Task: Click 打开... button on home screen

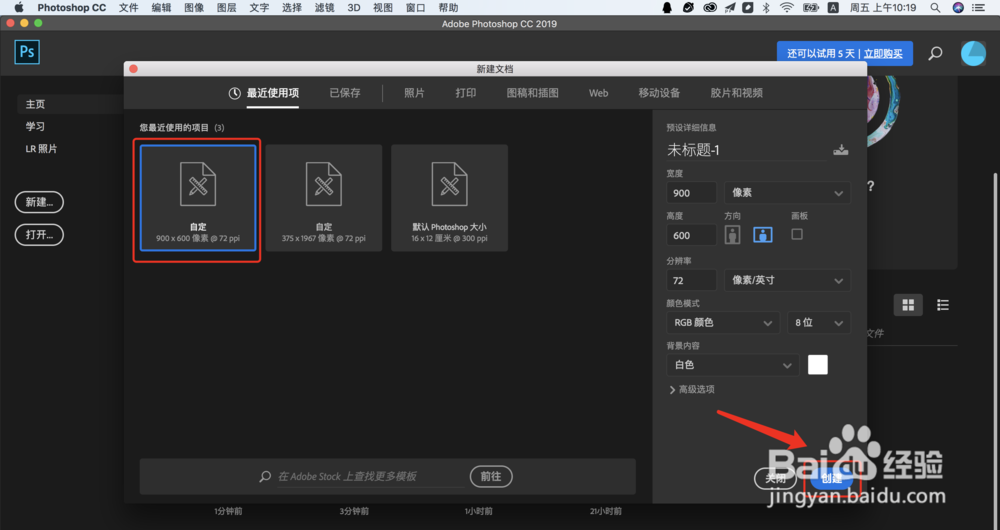Action: [x=40, y=235]
